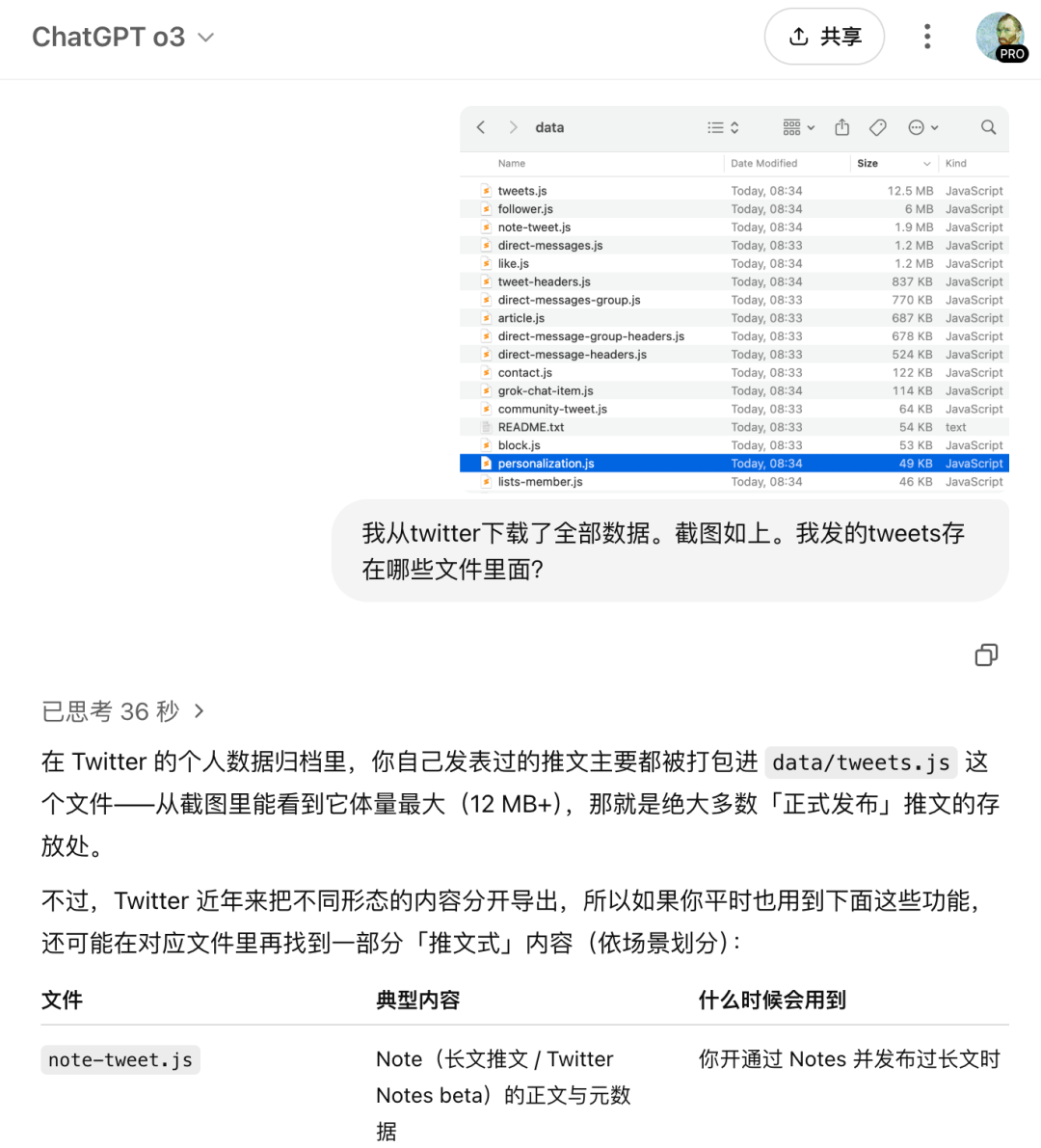Click the highlighted personalization.js row

coord(734,464)
